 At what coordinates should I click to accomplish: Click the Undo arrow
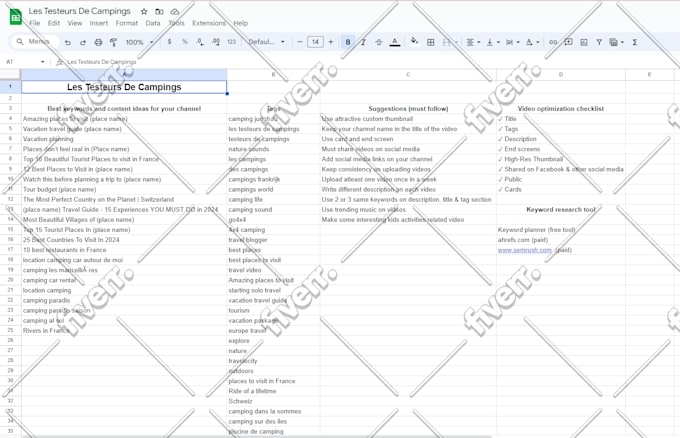pyautogui.click(x=68, y=42)
